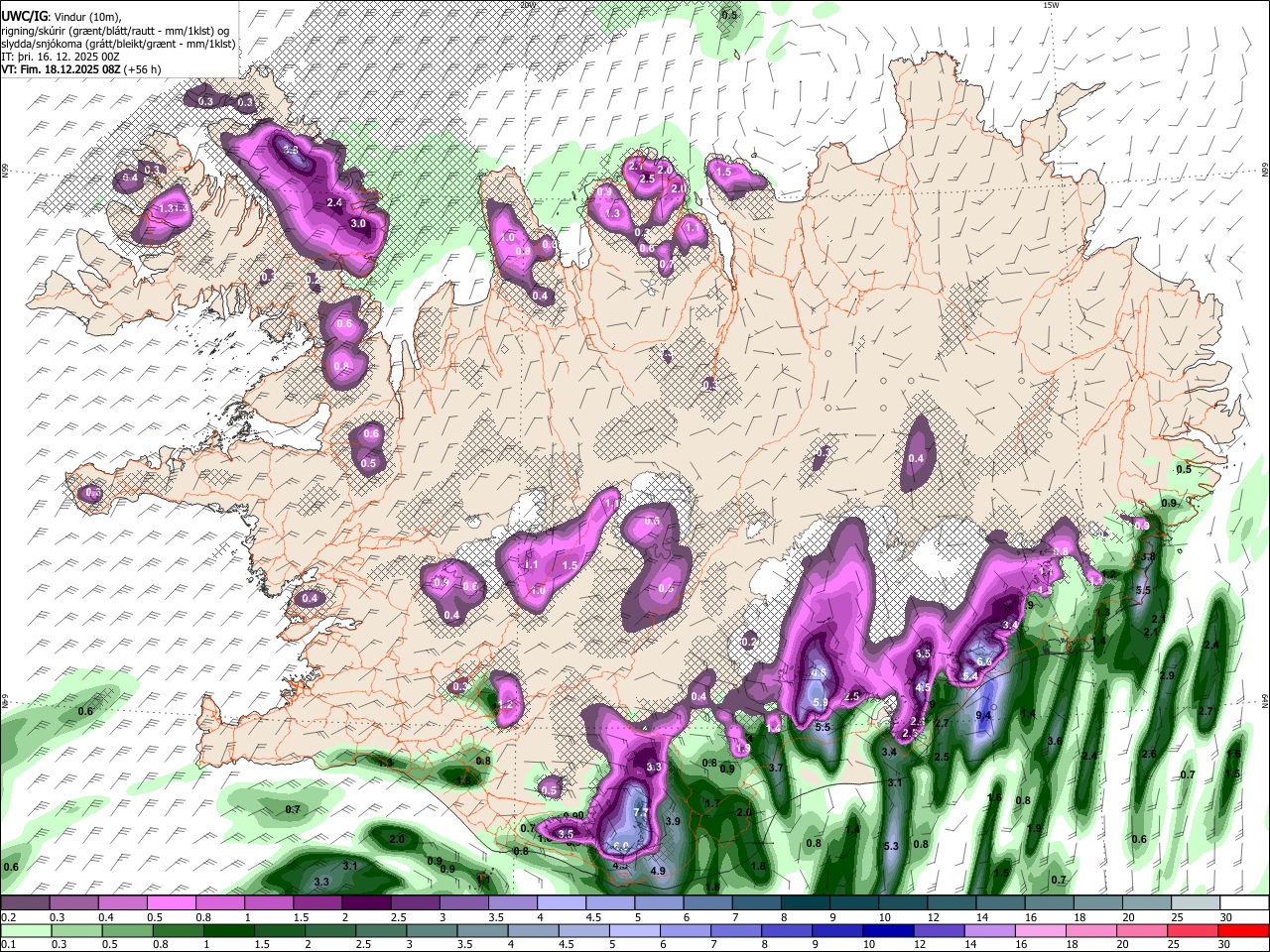Screen dimensions: 1270x952
Task: Pick the pale grey upper legend swatch at 25
Action: [1195, 903]
